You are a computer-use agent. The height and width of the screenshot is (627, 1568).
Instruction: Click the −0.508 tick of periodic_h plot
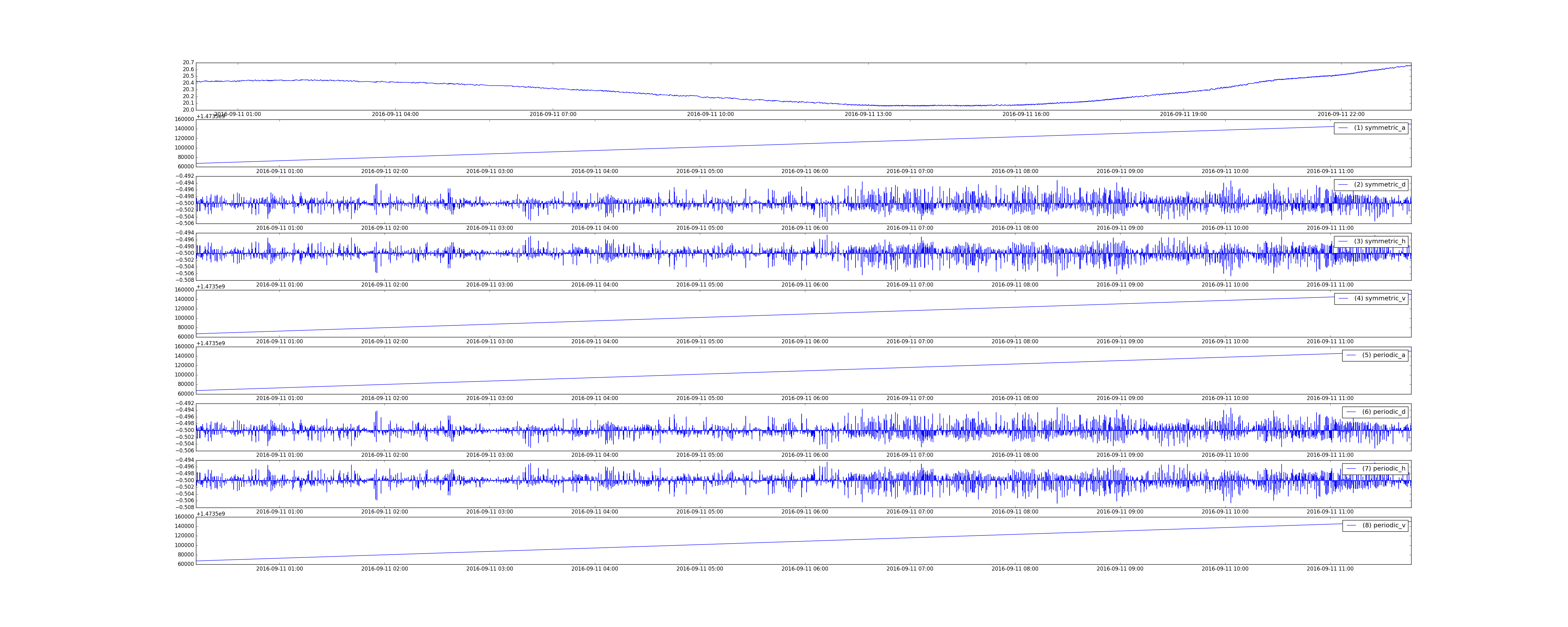click(x=184, y=507)
